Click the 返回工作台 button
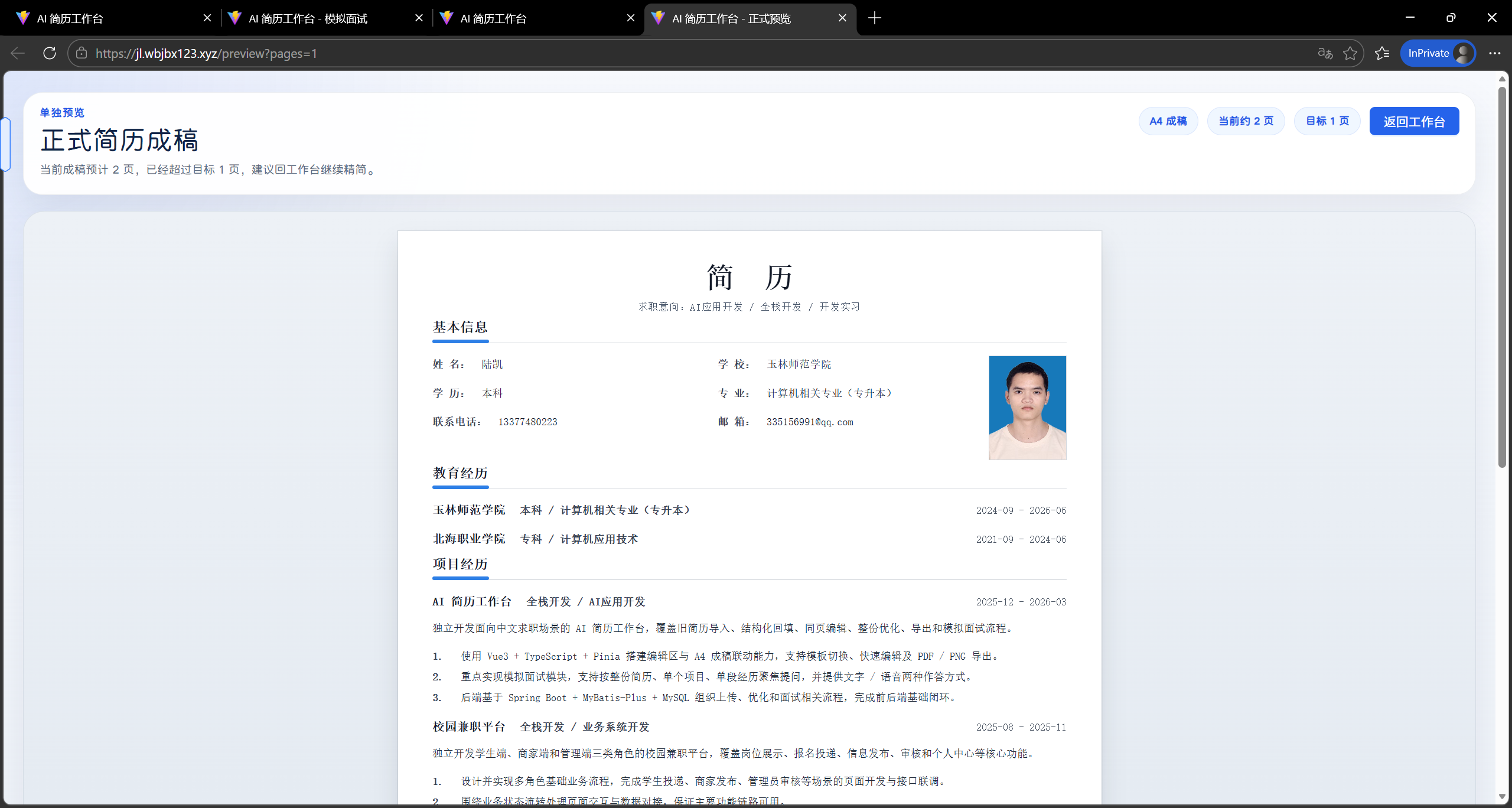 point(1413,120)
